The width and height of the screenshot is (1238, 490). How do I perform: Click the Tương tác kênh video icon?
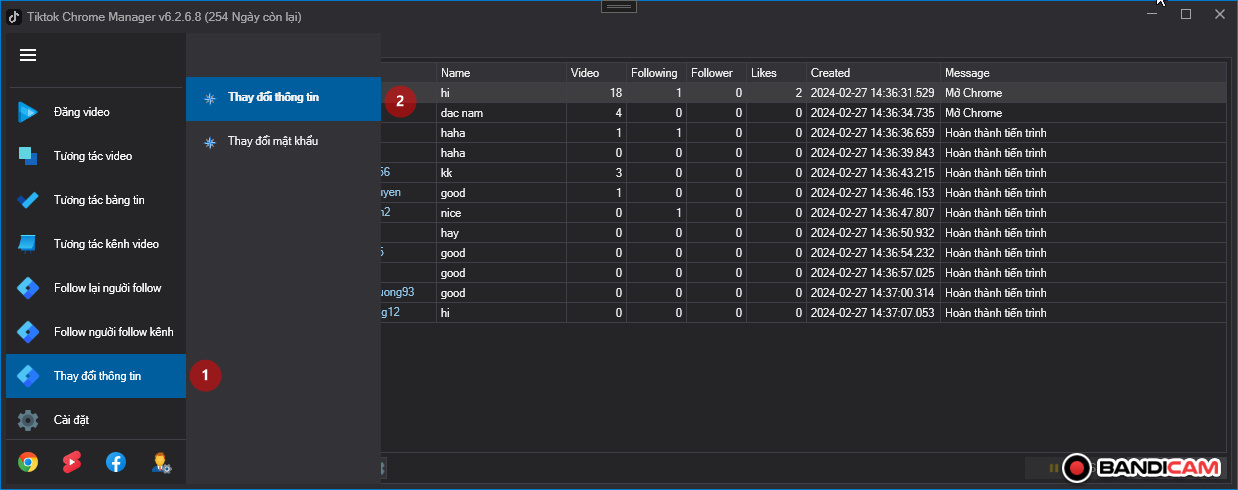pos(28,244)
